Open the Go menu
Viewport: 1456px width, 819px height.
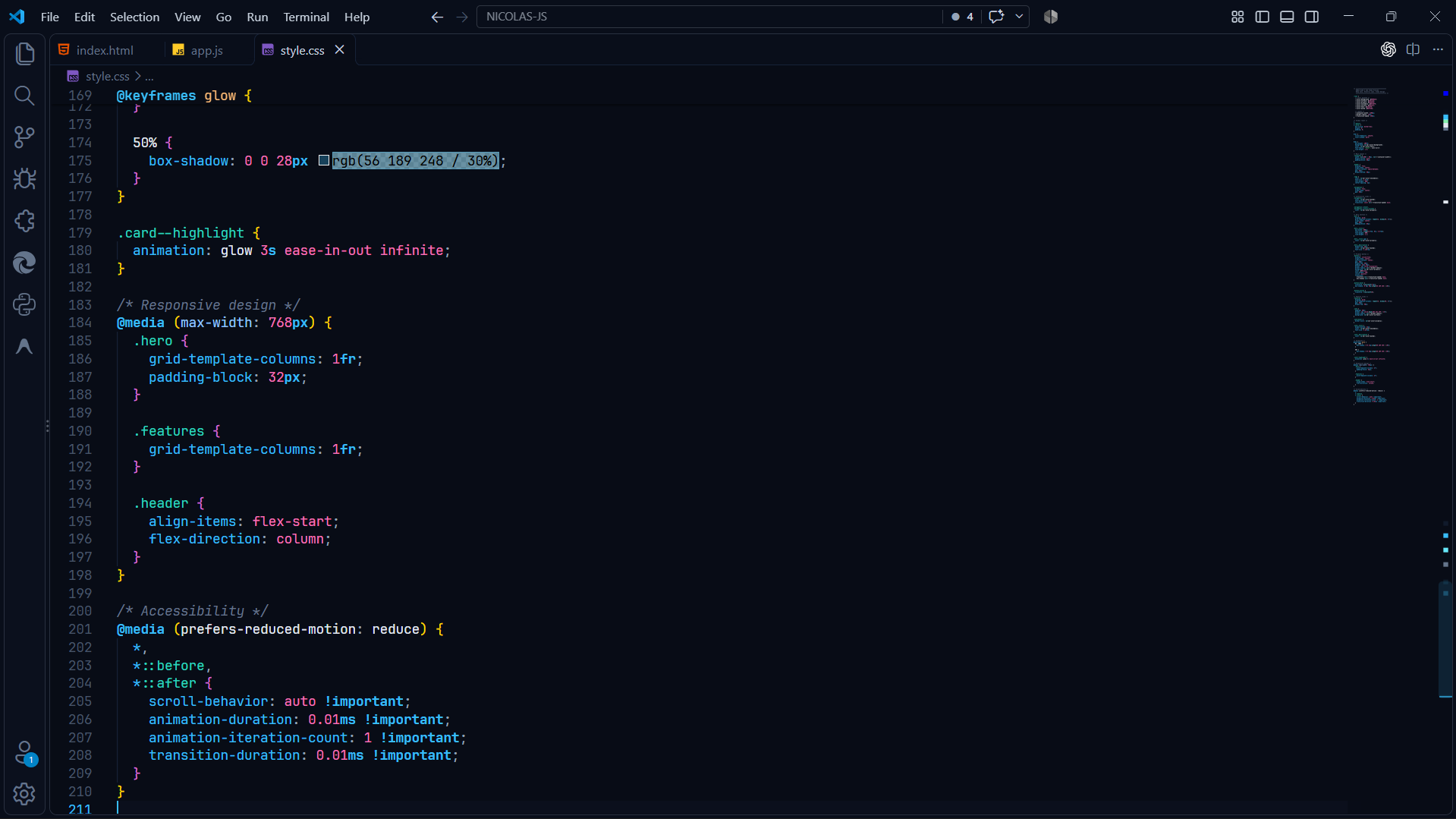(223, 17)
